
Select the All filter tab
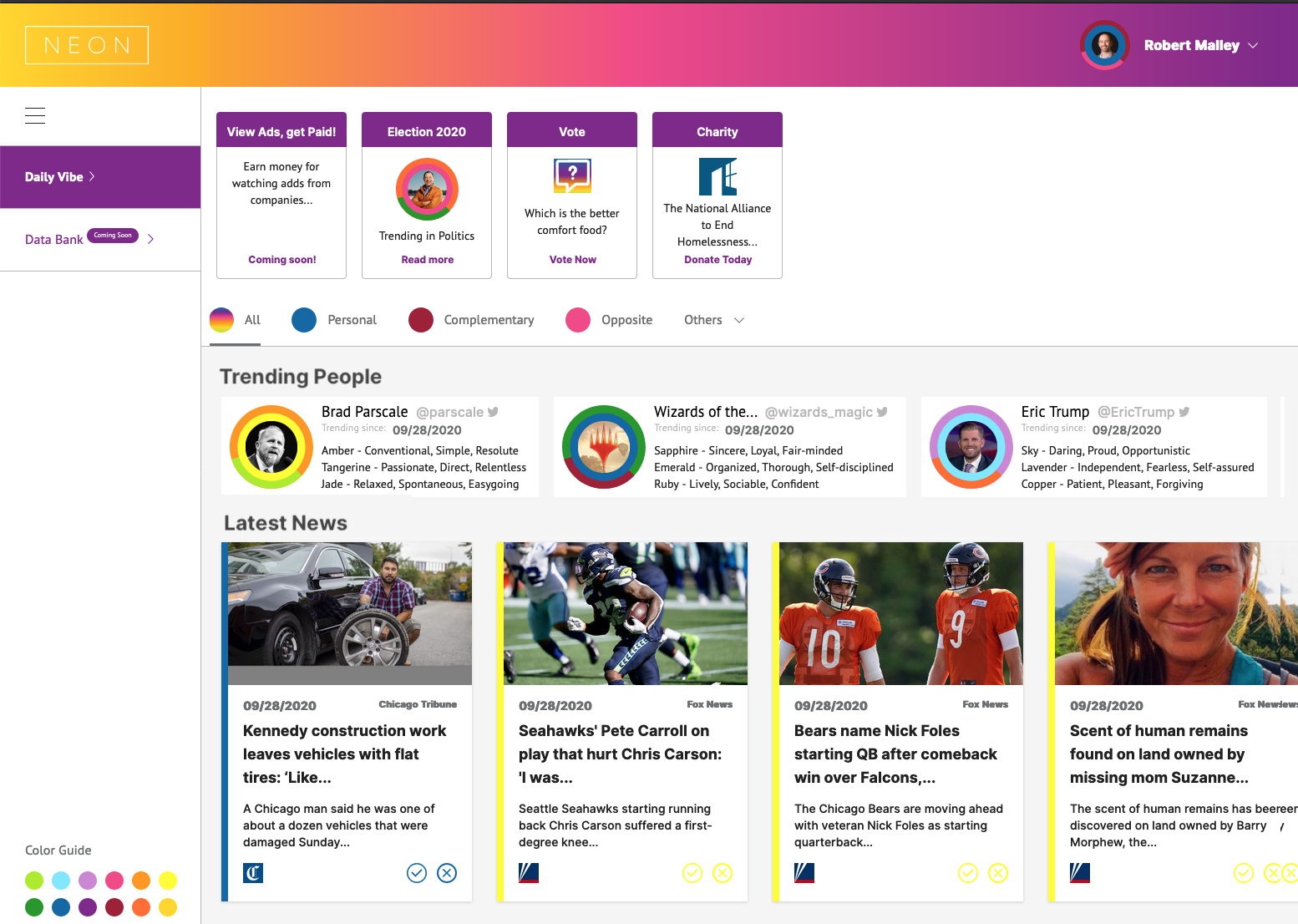click(236, 320)
